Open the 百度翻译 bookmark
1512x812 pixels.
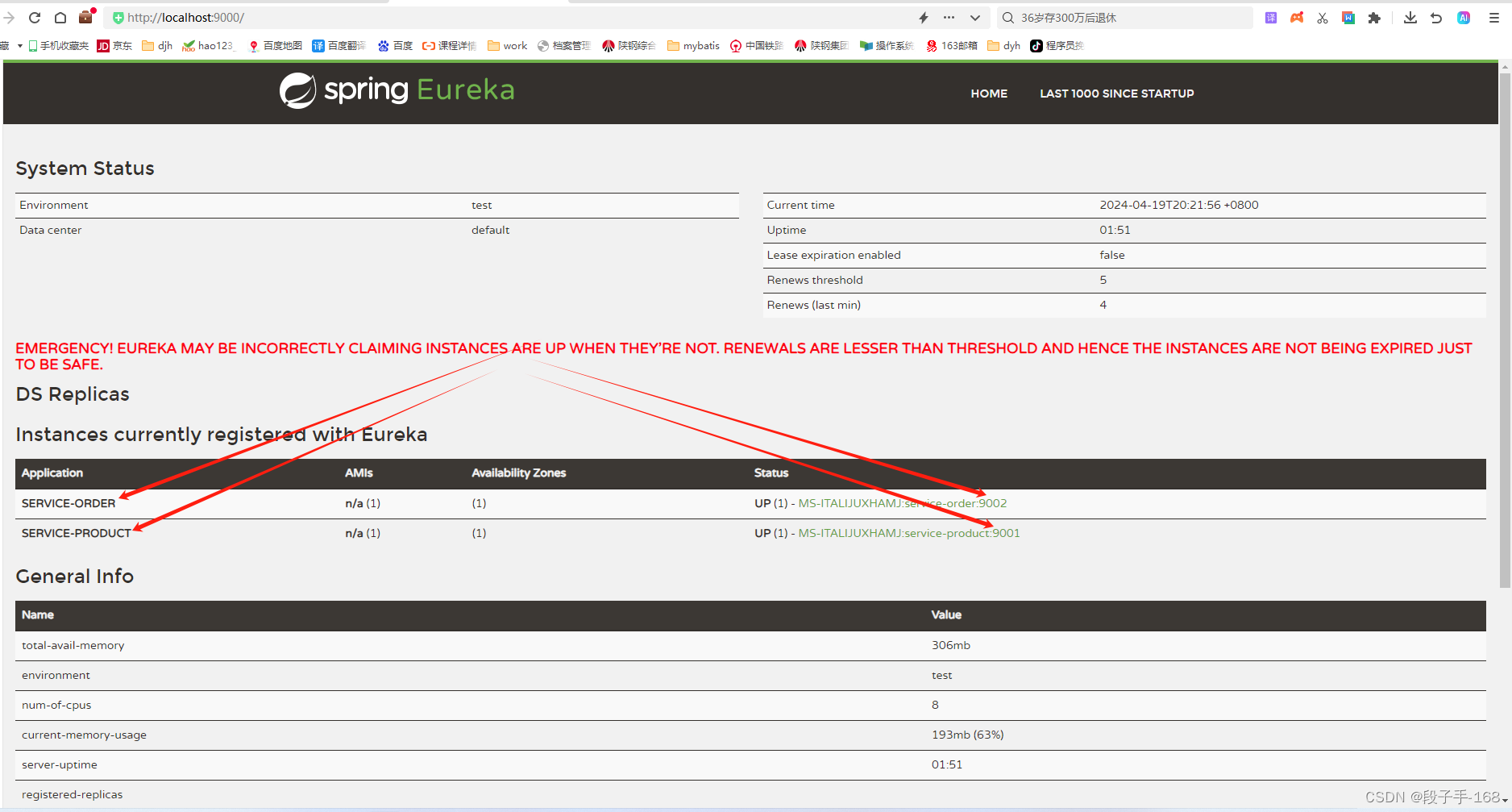pyautogui.click(x=339, y=46)
